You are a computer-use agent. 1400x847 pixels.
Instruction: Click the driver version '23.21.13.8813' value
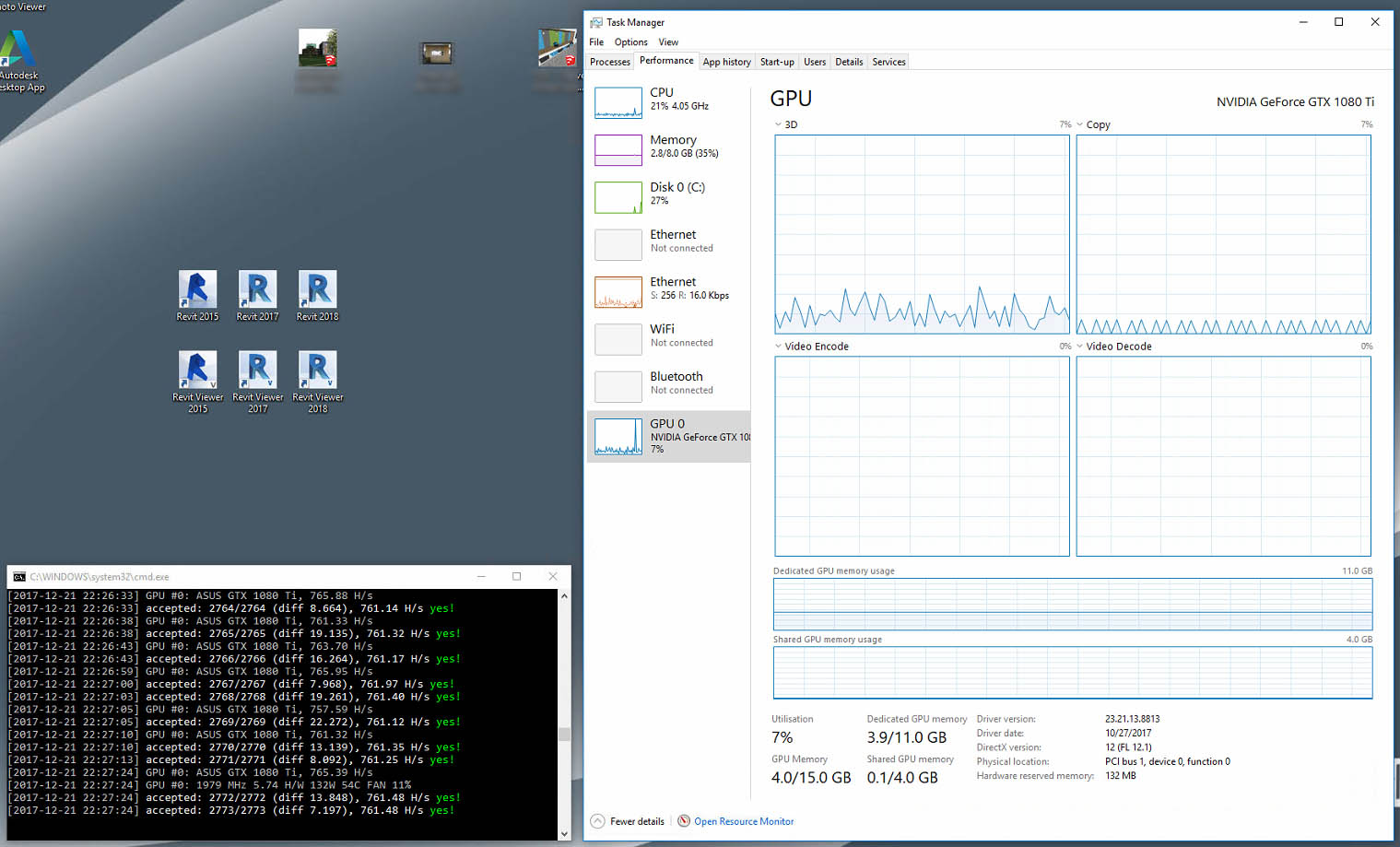pos(1132,719)
